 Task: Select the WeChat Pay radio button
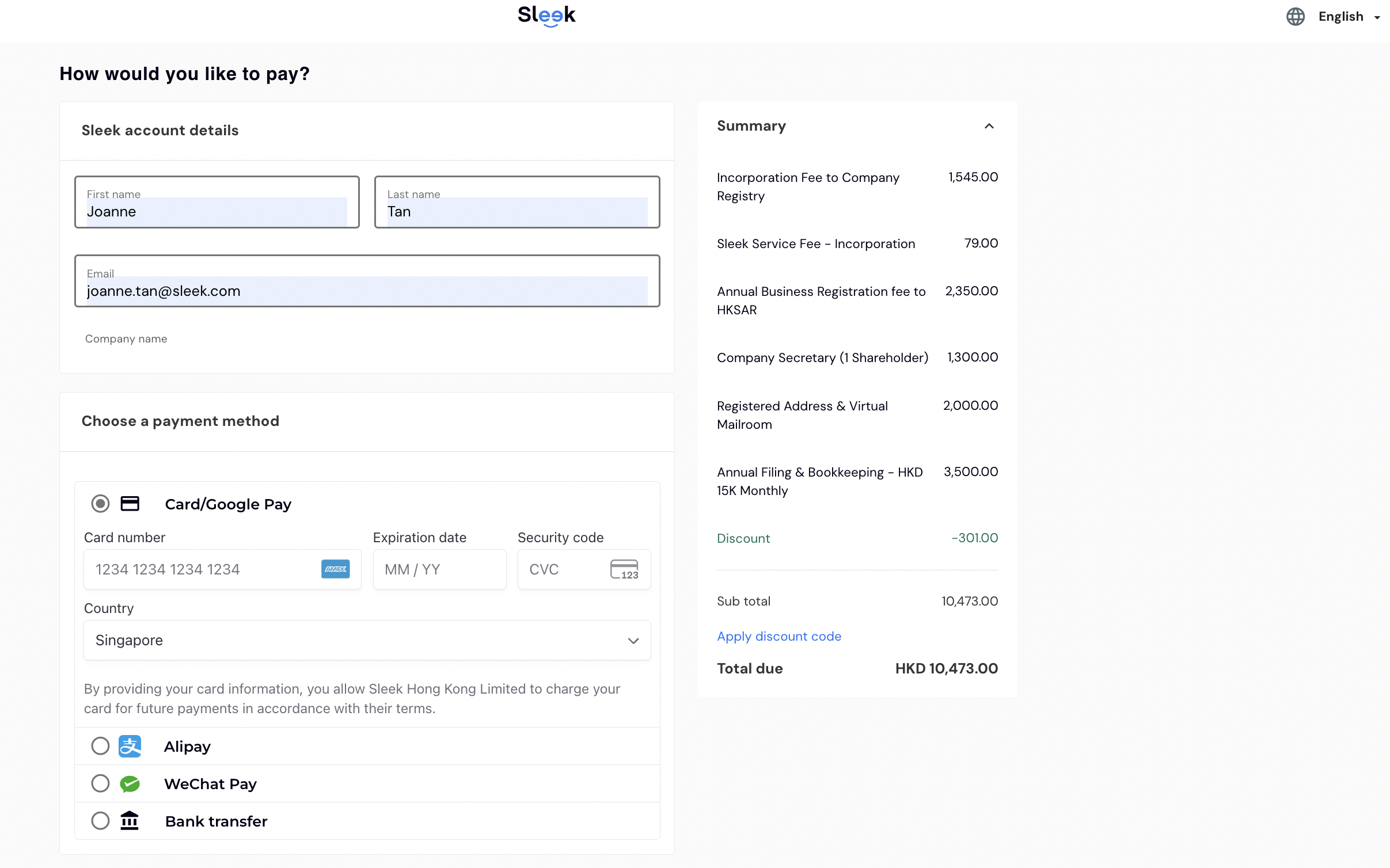(x=100, y=783)
